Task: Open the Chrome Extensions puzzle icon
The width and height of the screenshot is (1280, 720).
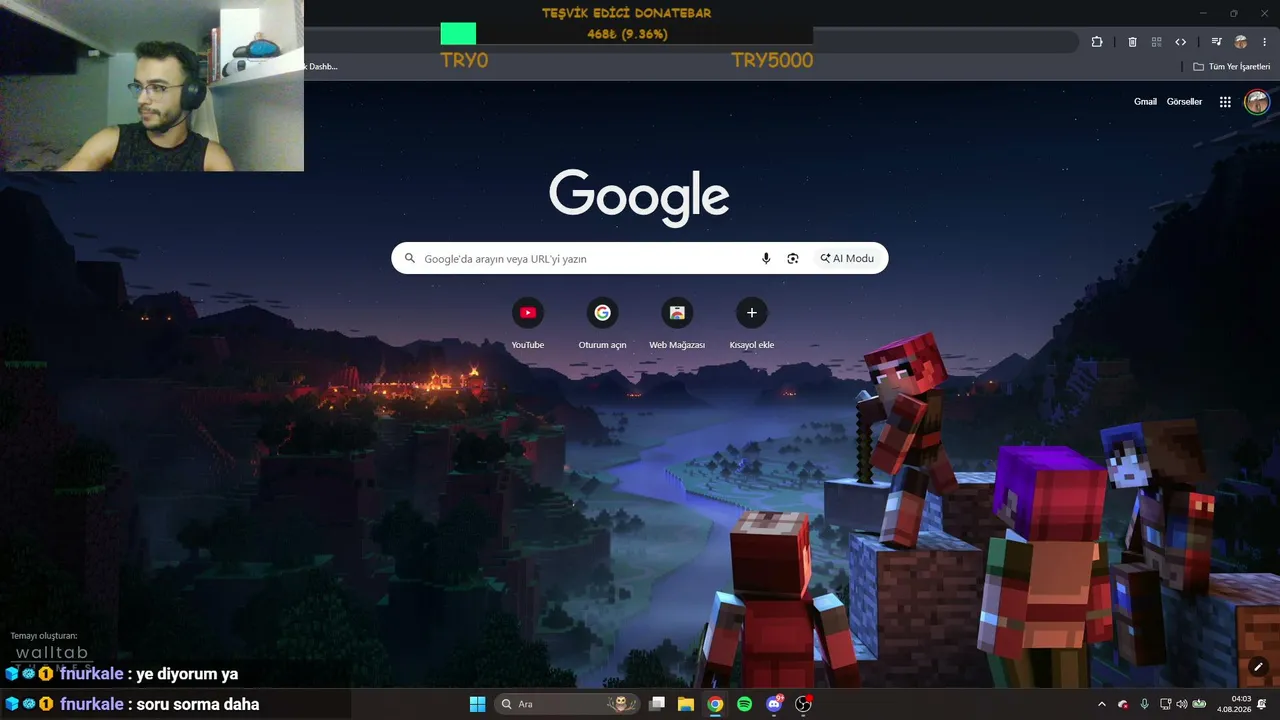Action: point(1097,42)
